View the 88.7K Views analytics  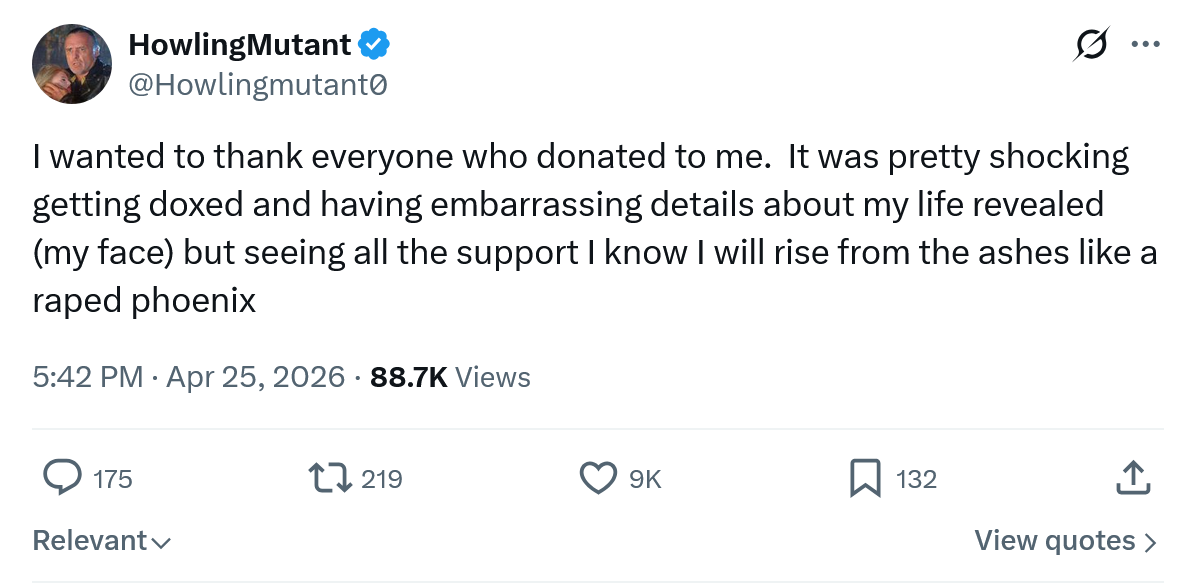[x=450, y=377]
